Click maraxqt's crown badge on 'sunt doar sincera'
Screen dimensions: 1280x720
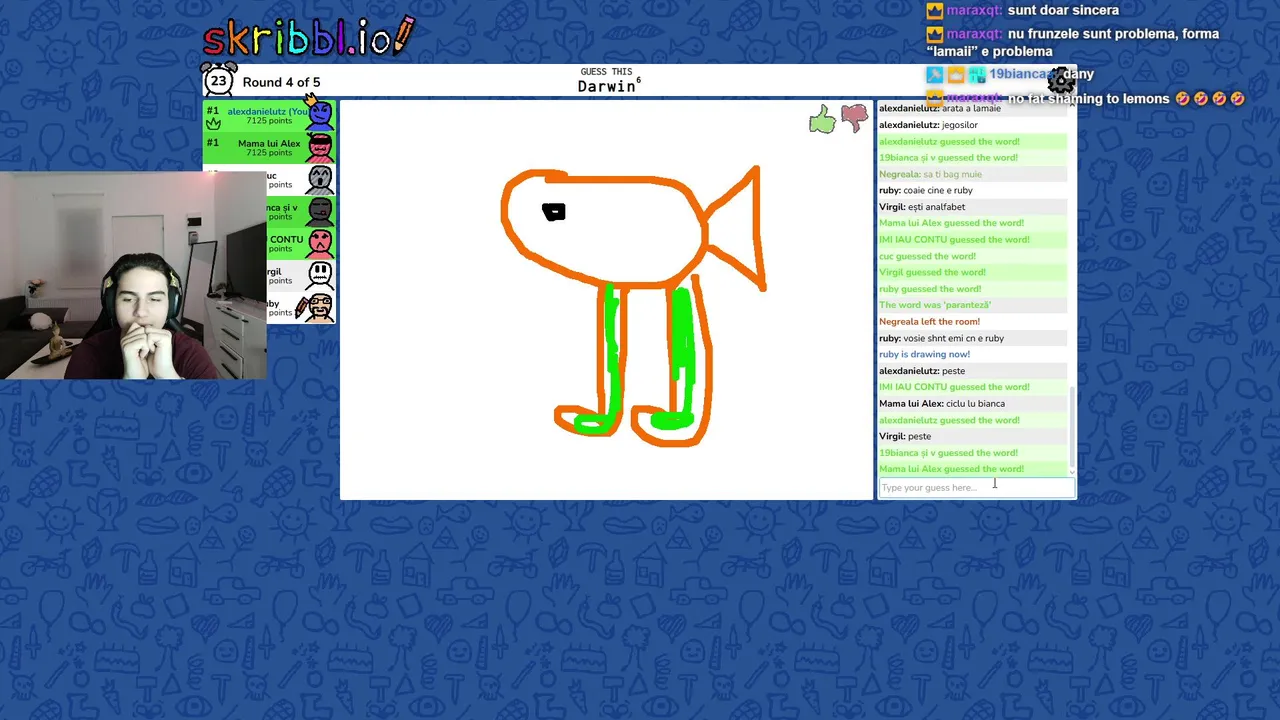935,11
